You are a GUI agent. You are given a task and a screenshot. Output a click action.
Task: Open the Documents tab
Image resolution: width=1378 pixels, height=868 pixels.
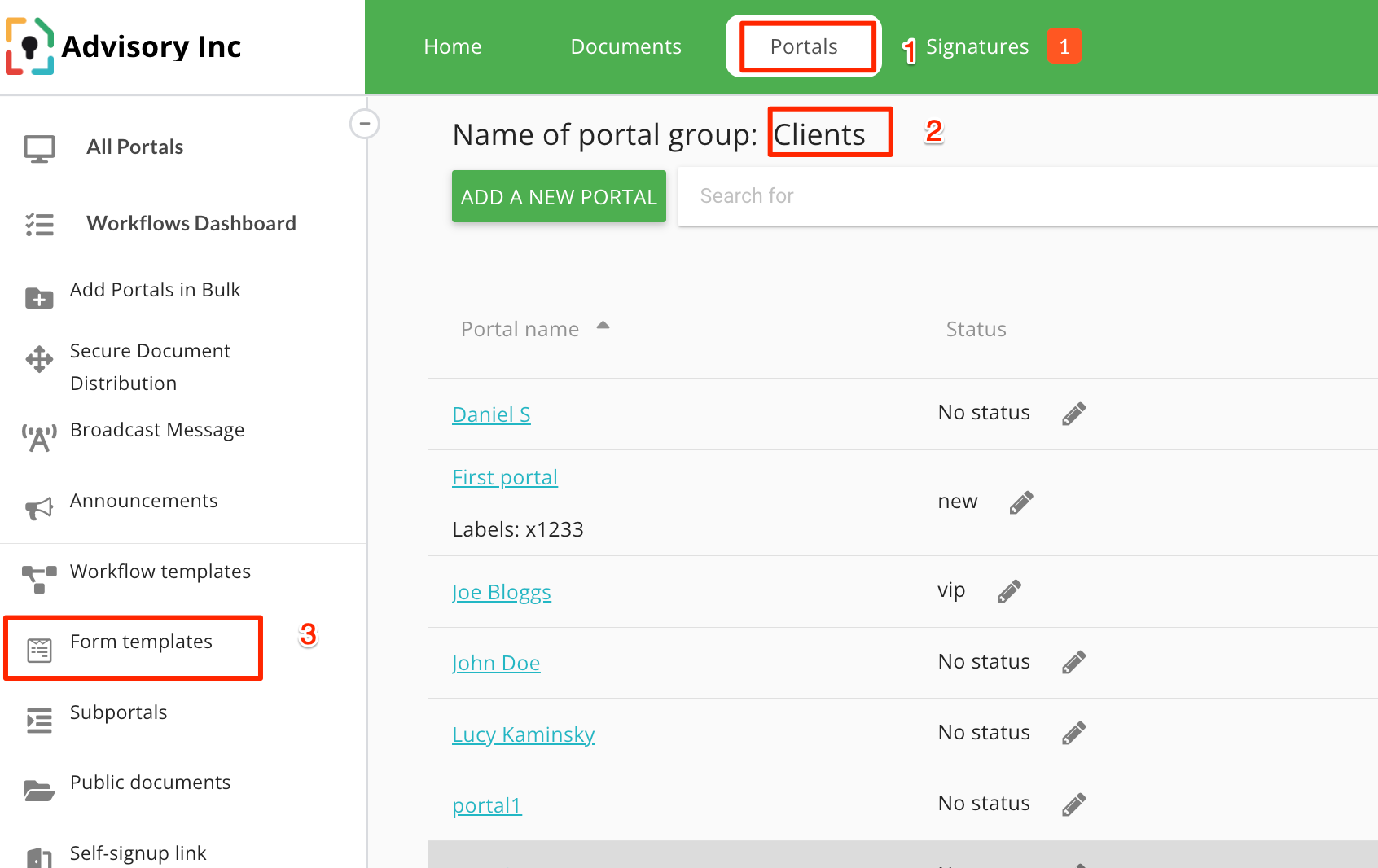point(625,47)
